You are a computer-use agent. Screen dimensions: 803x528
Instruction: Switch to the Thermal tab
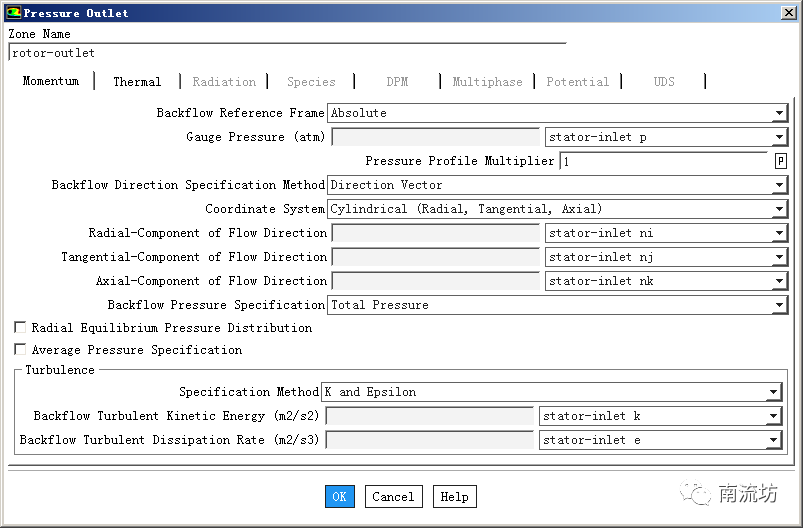pyautogui.click(x=137, y=82)
